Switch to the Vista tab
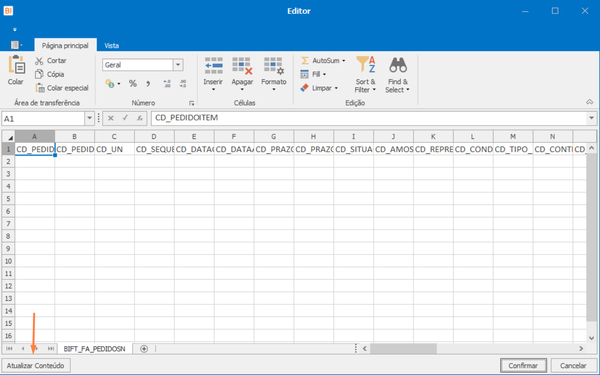The height and width of the screenshot is (375, 600). (x=112, y=45)
